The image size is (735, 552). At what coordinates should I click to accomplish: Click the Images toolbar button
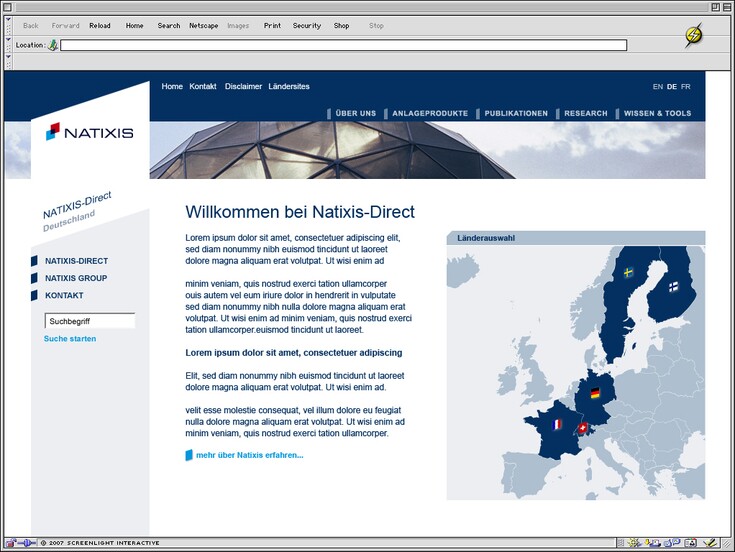[238, 26]
